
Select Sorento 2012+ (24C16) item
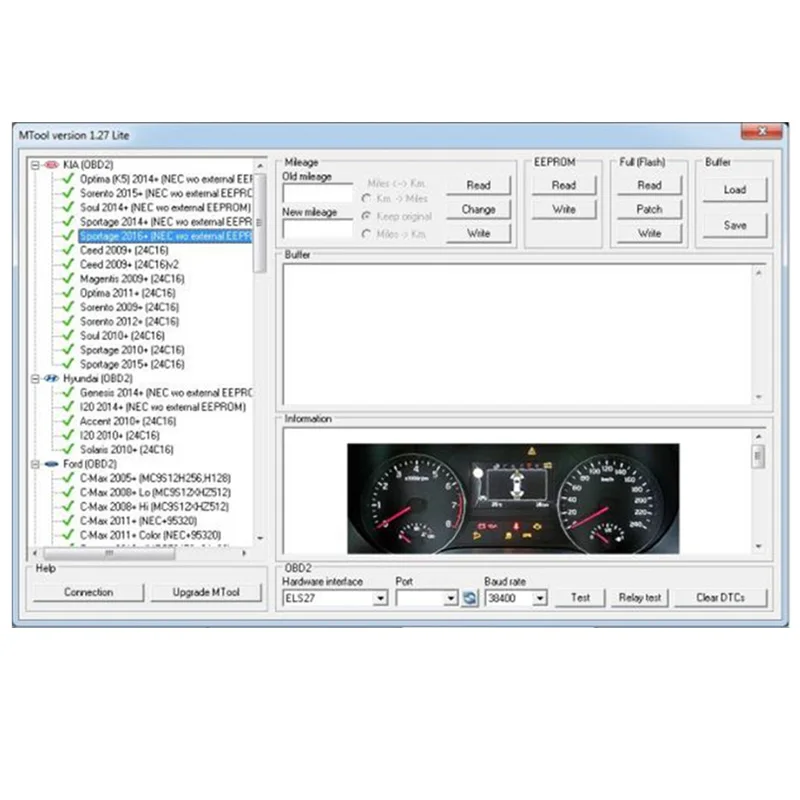(x=130, y=321)
